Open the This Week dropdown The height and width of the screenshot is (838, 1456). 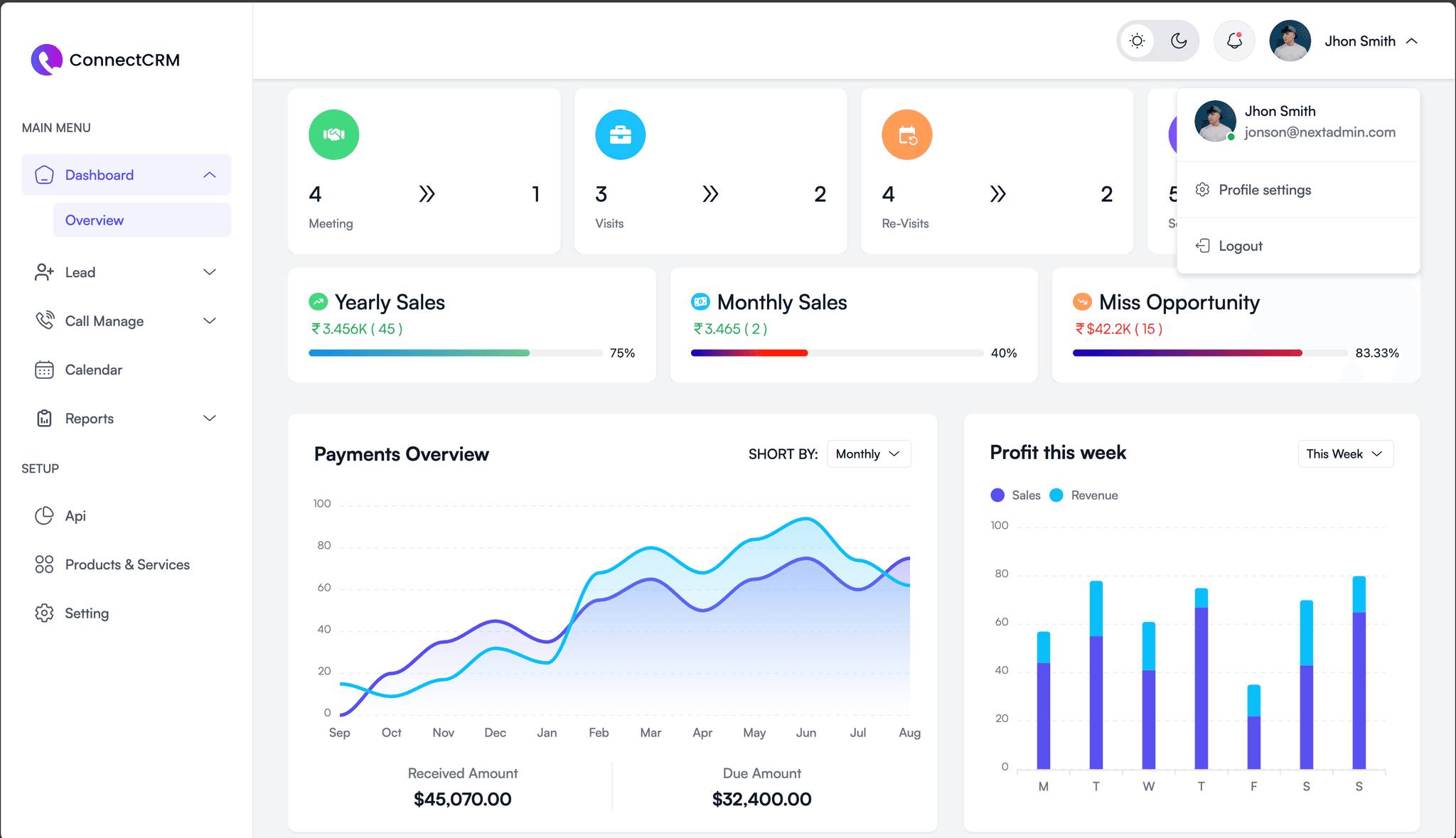click(x=1344, y=454)
